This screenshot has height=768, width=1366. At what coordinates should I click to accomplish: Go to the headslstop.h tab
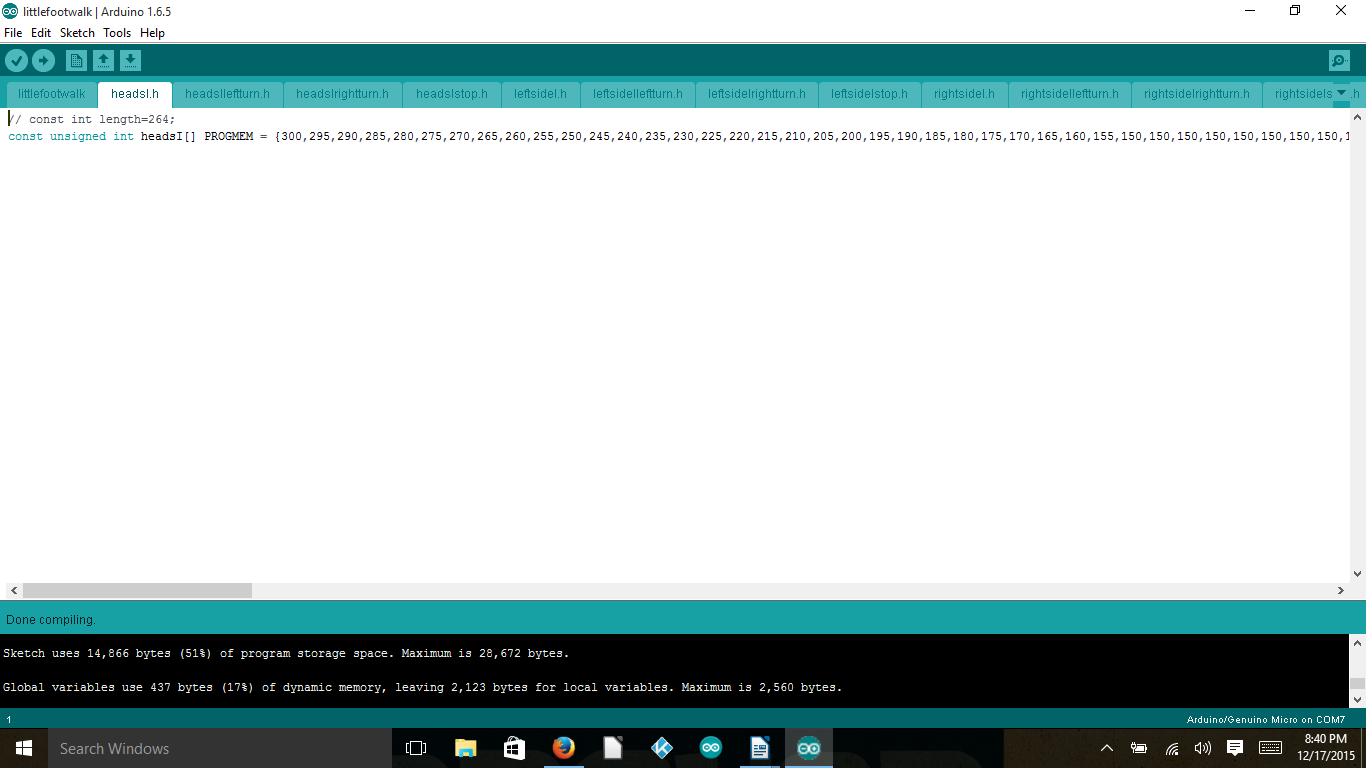click(452, 94)
